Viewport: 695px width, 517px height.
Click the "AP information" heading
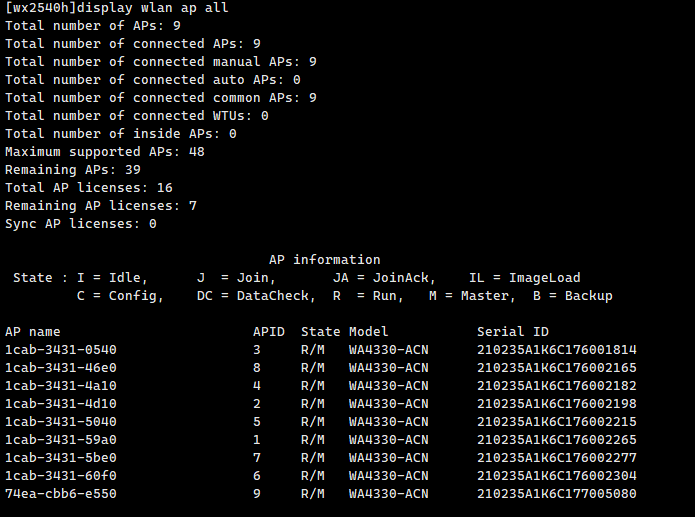(x=325, y=260)
